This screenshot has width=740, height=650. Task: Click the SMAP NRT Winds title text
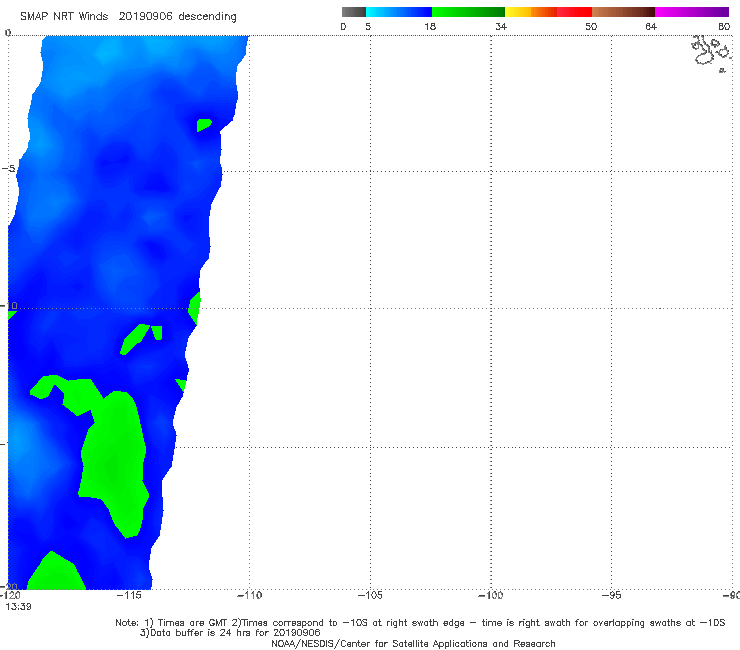[64, 17]
